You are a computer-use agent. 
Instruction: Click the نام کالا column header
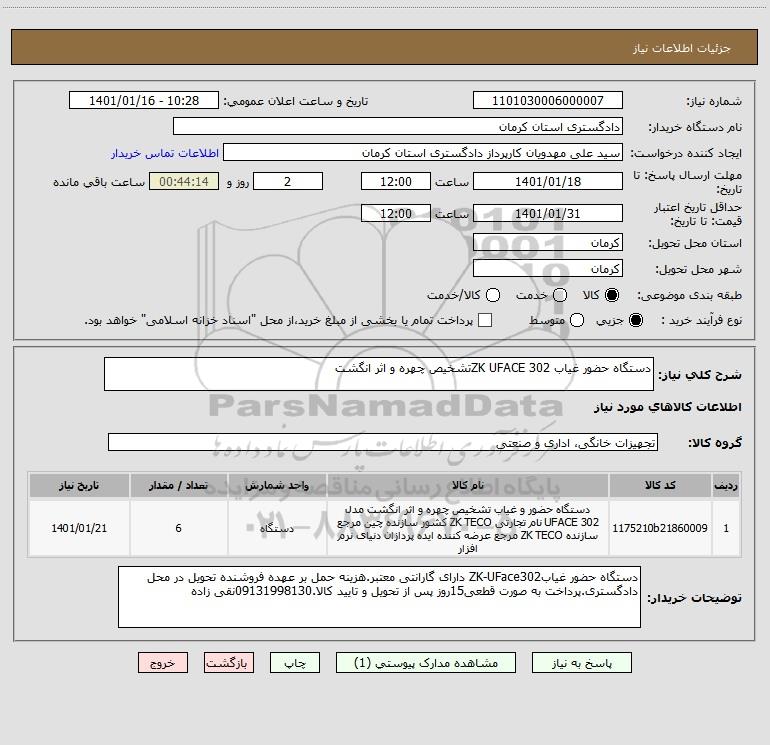(468, 485)
